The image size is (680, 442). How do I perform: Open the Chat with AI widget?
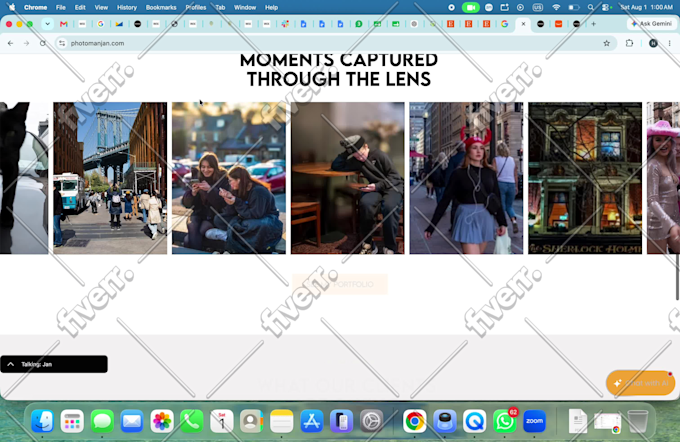(x=641, y=383)
